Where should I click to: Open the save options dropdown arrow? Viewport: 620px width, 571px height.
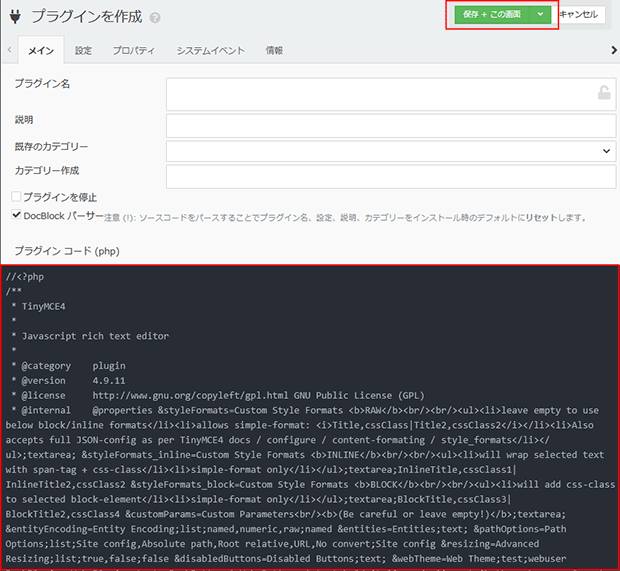coord(540,15)
